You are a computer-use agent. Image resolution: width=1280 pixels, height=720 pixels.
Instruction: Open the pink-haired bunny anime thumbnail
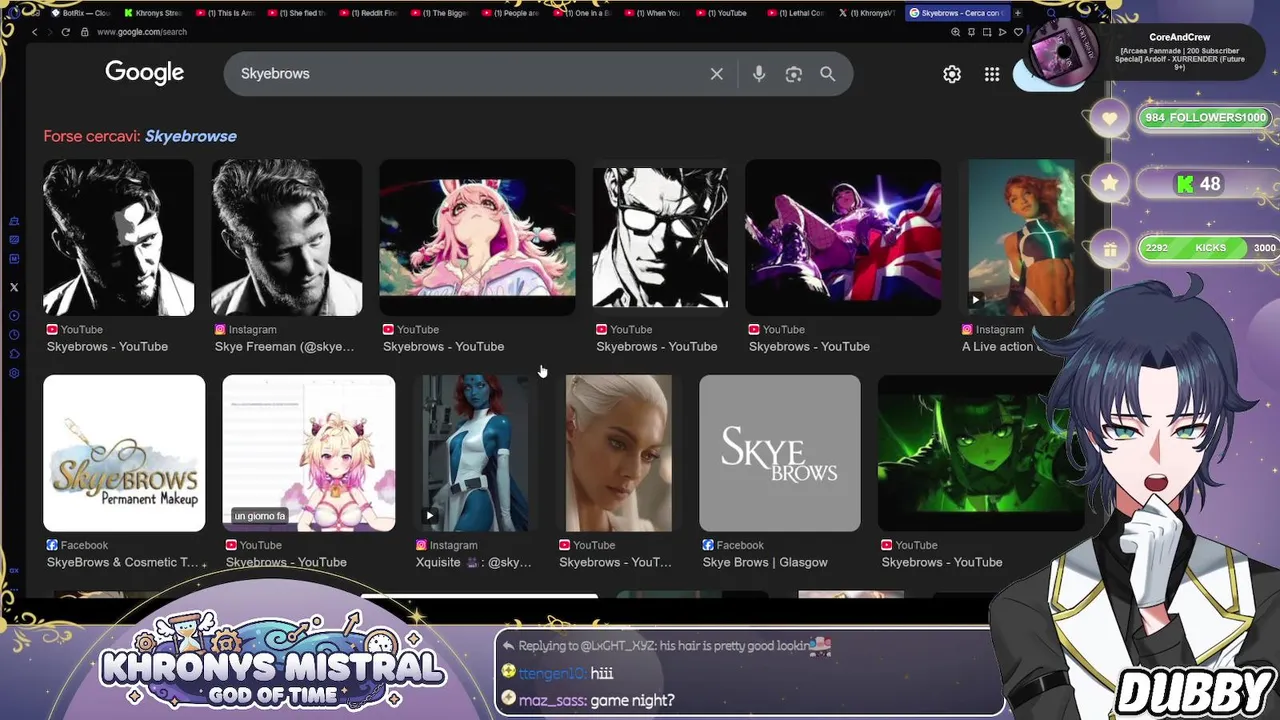click(477, 238)
